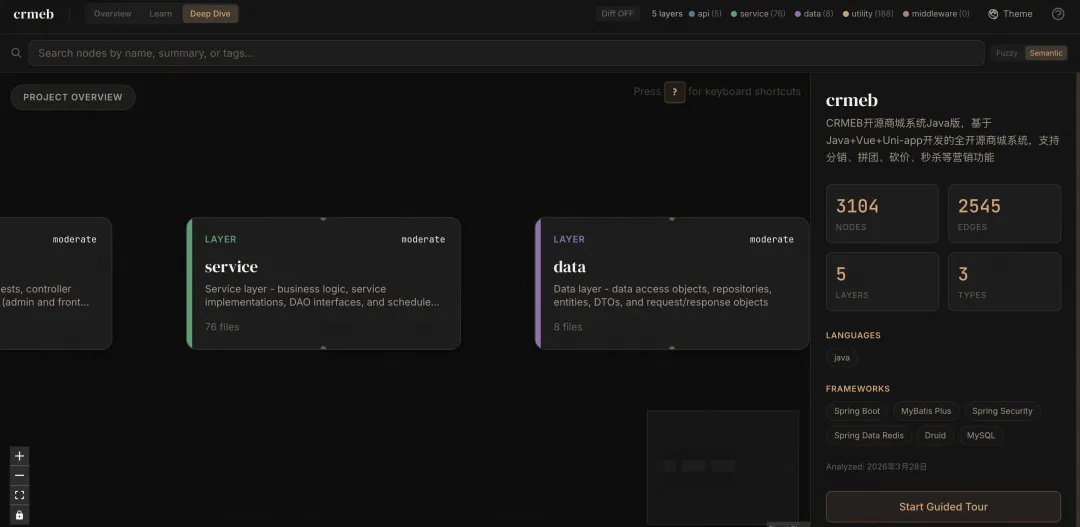Click the minimap overview panel

[x=723, y=467]
